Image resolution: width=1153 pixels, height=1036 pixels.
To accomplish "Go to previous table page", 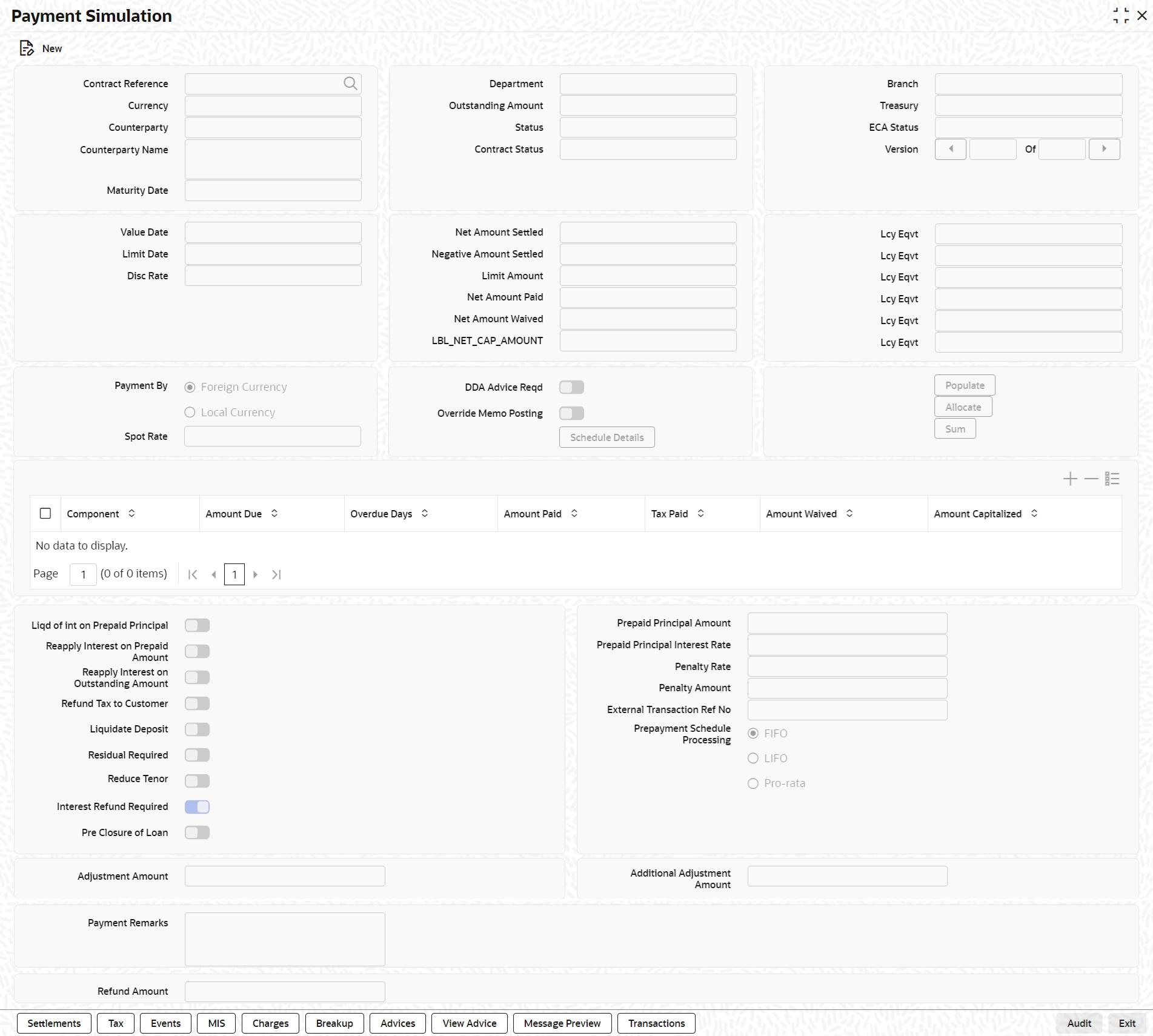I will (x=213, y=574).
